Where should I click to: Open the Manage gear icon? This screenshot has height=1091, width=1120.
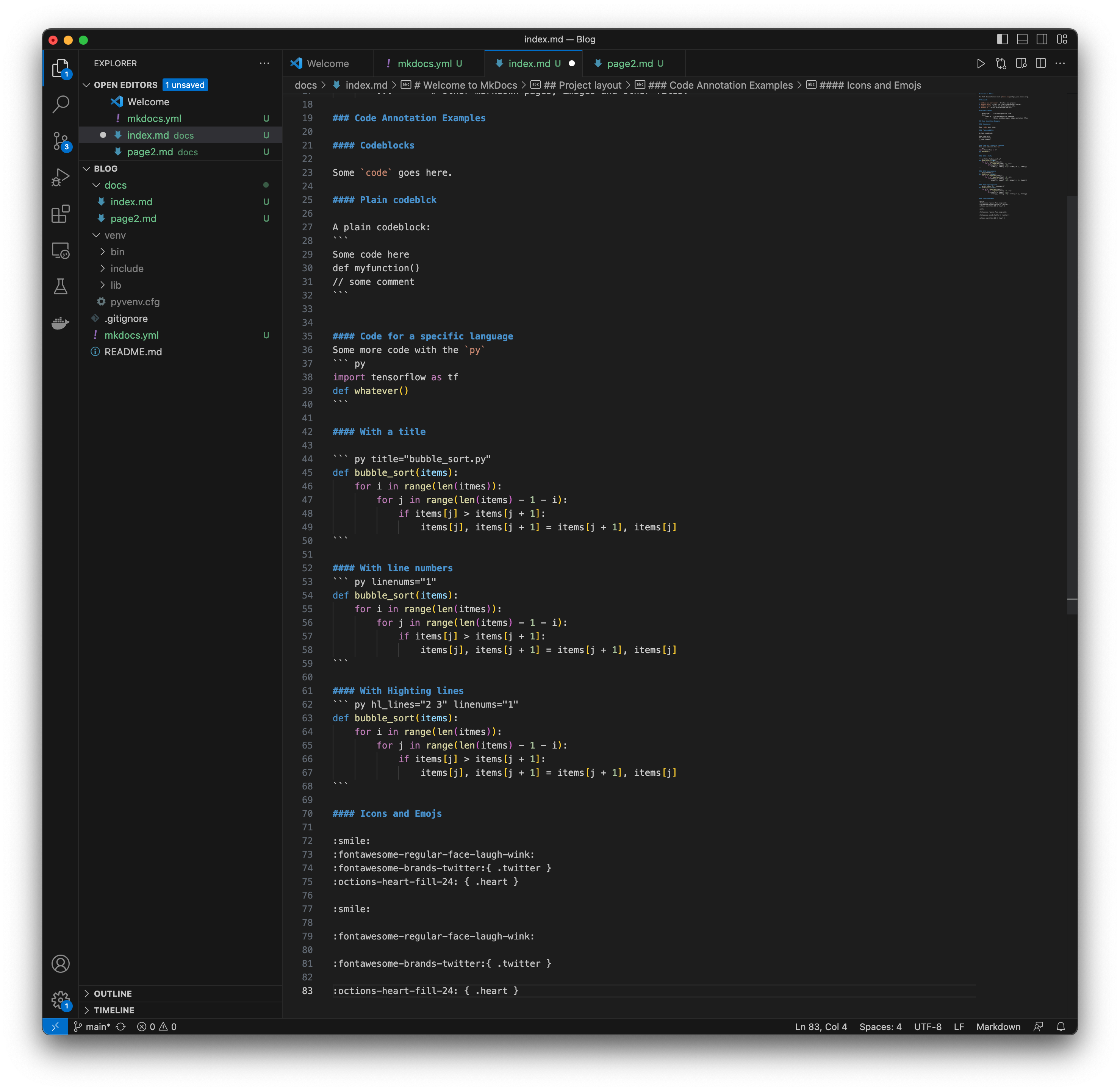point(60,1000)
